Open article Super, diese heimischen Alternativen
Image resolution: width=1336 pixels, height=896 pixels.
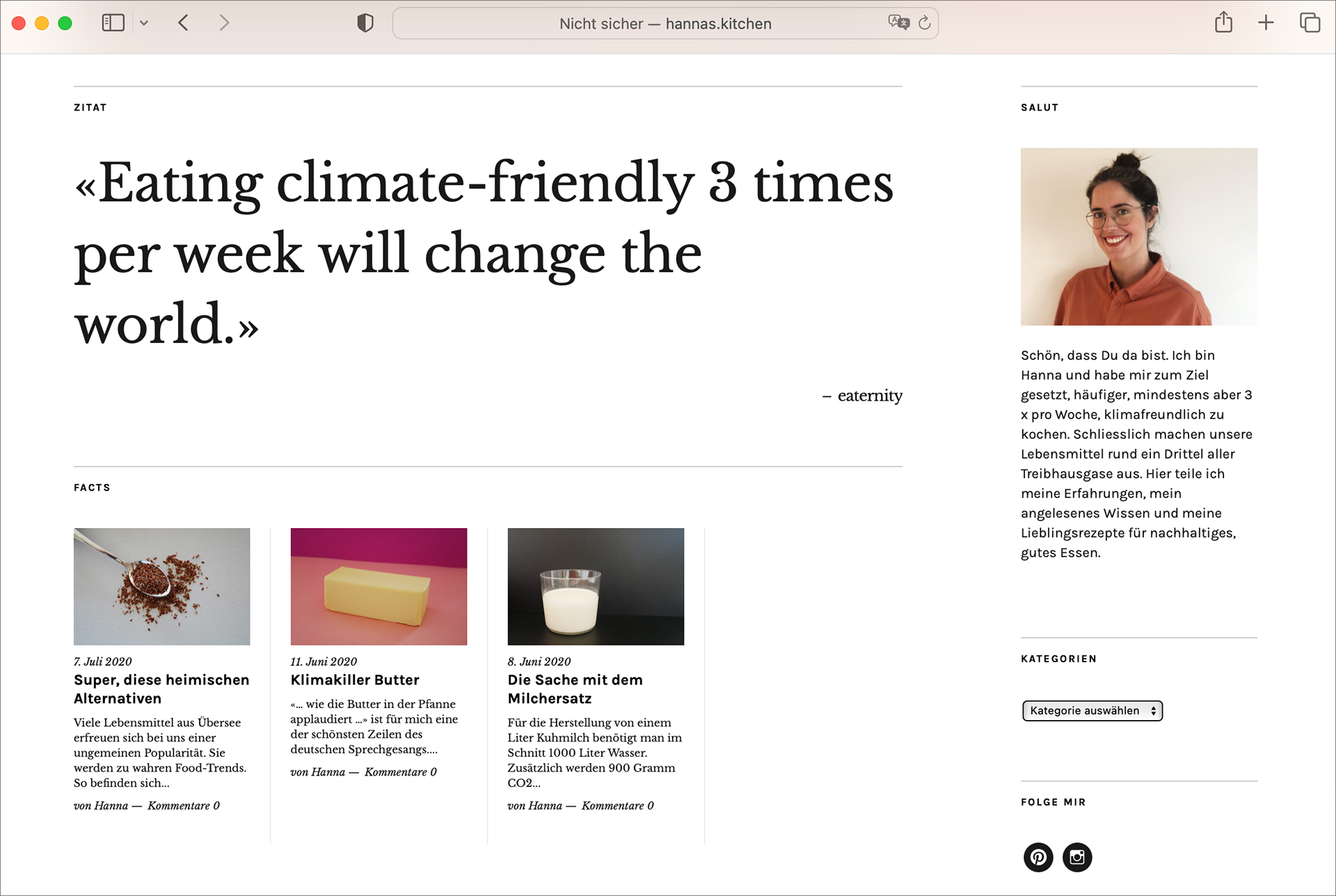tap(161, 689)
